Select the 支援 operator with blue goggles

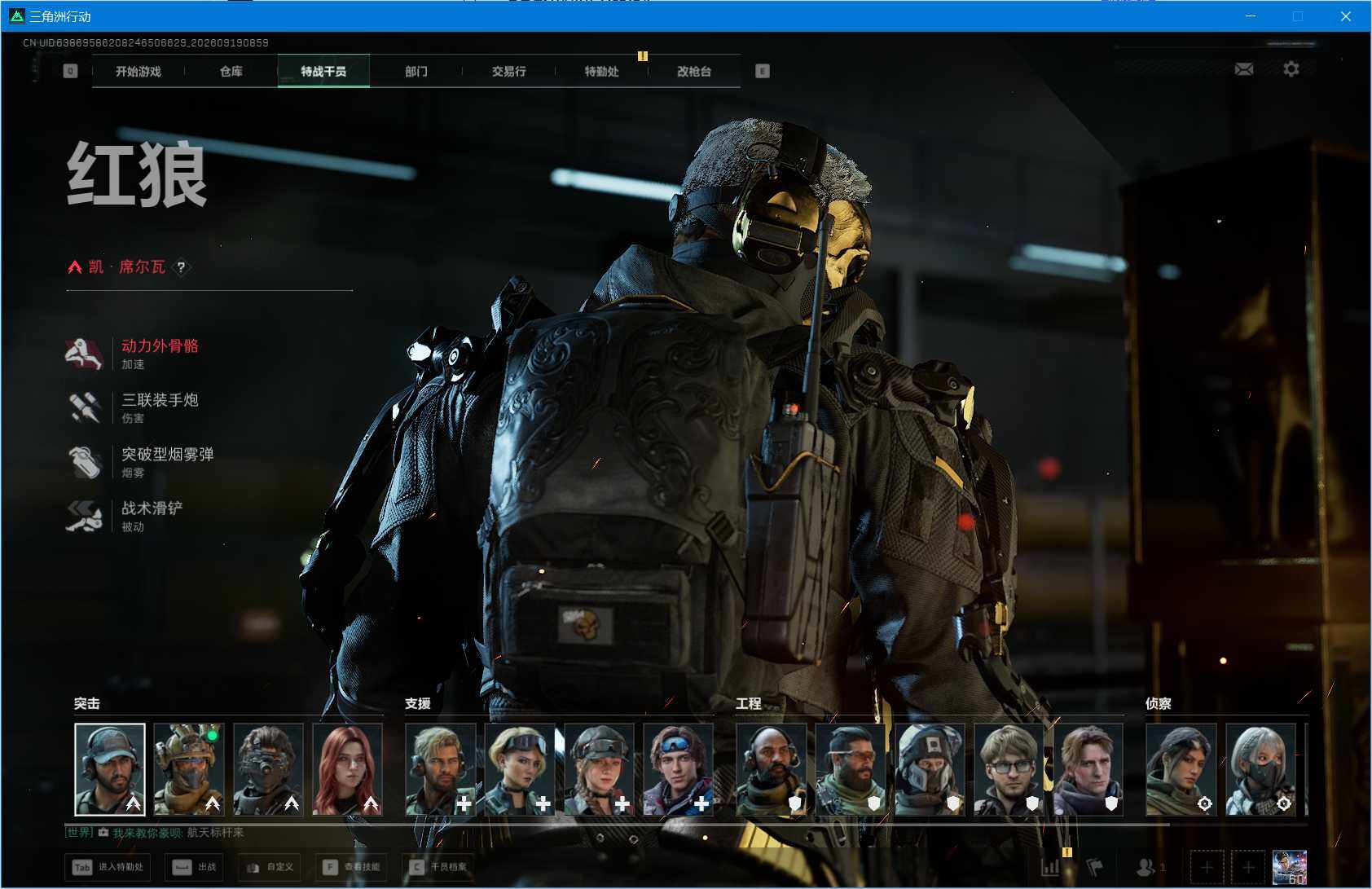coord(679,769)
